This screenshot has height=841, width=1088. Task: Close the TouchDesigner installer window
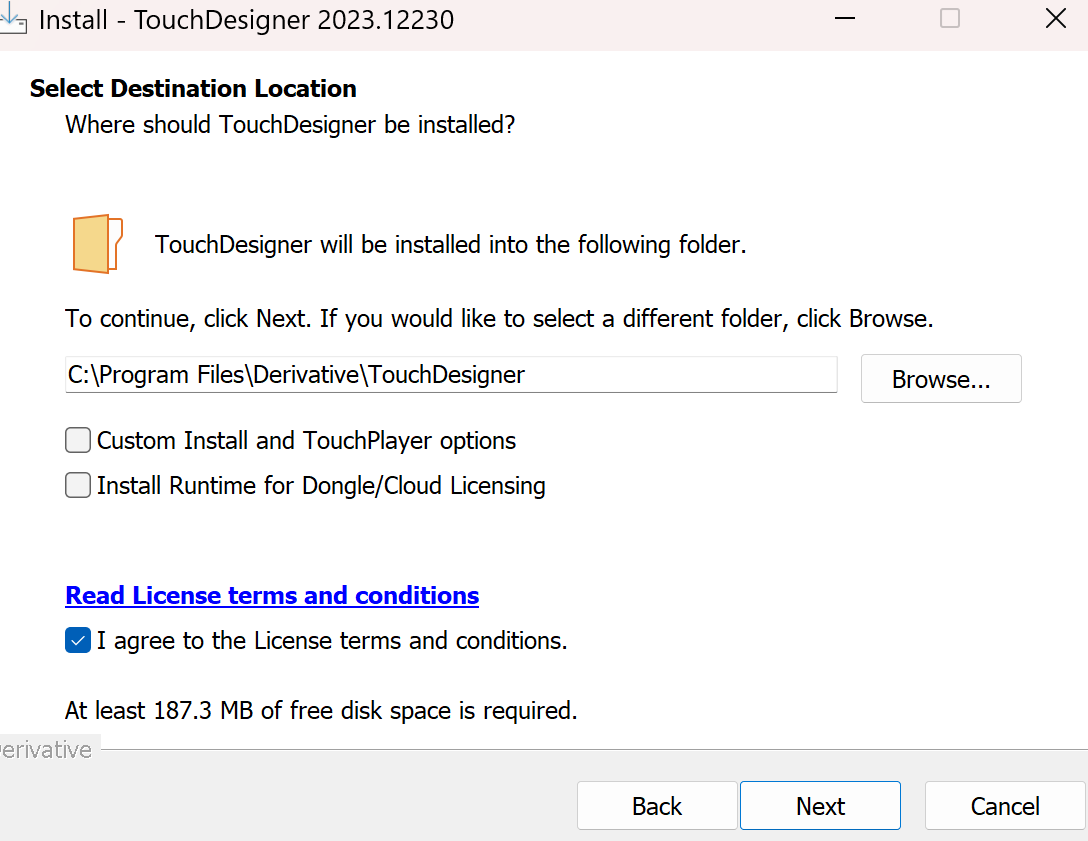coord(1055,19)
